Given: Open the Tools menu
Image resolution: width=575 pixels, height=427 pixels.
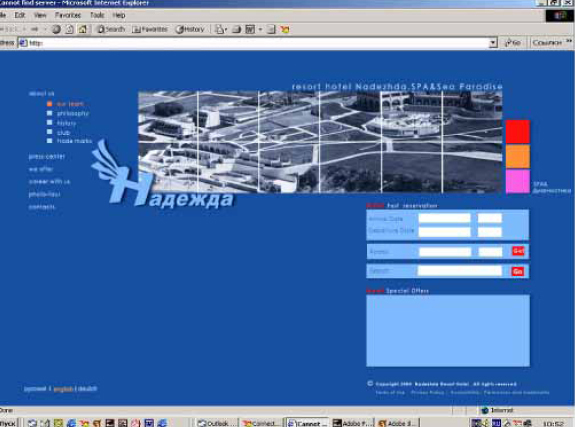Looking at the screenshot, I should click(97, 15).
